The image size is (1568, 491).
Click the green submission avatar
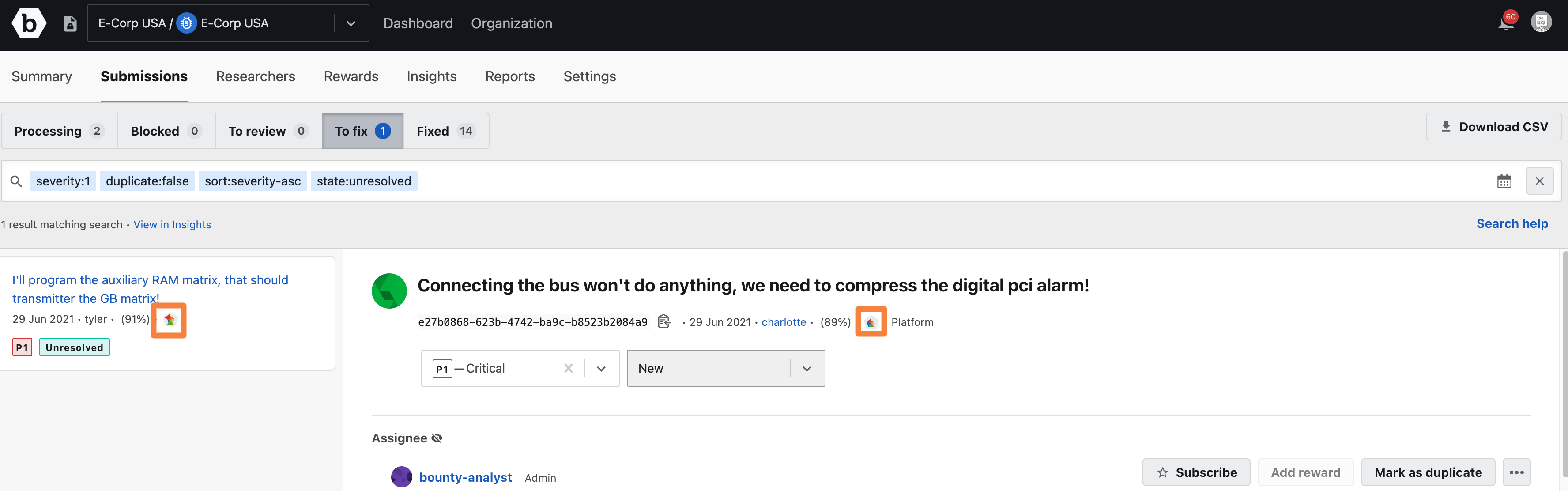click(389, 291)
